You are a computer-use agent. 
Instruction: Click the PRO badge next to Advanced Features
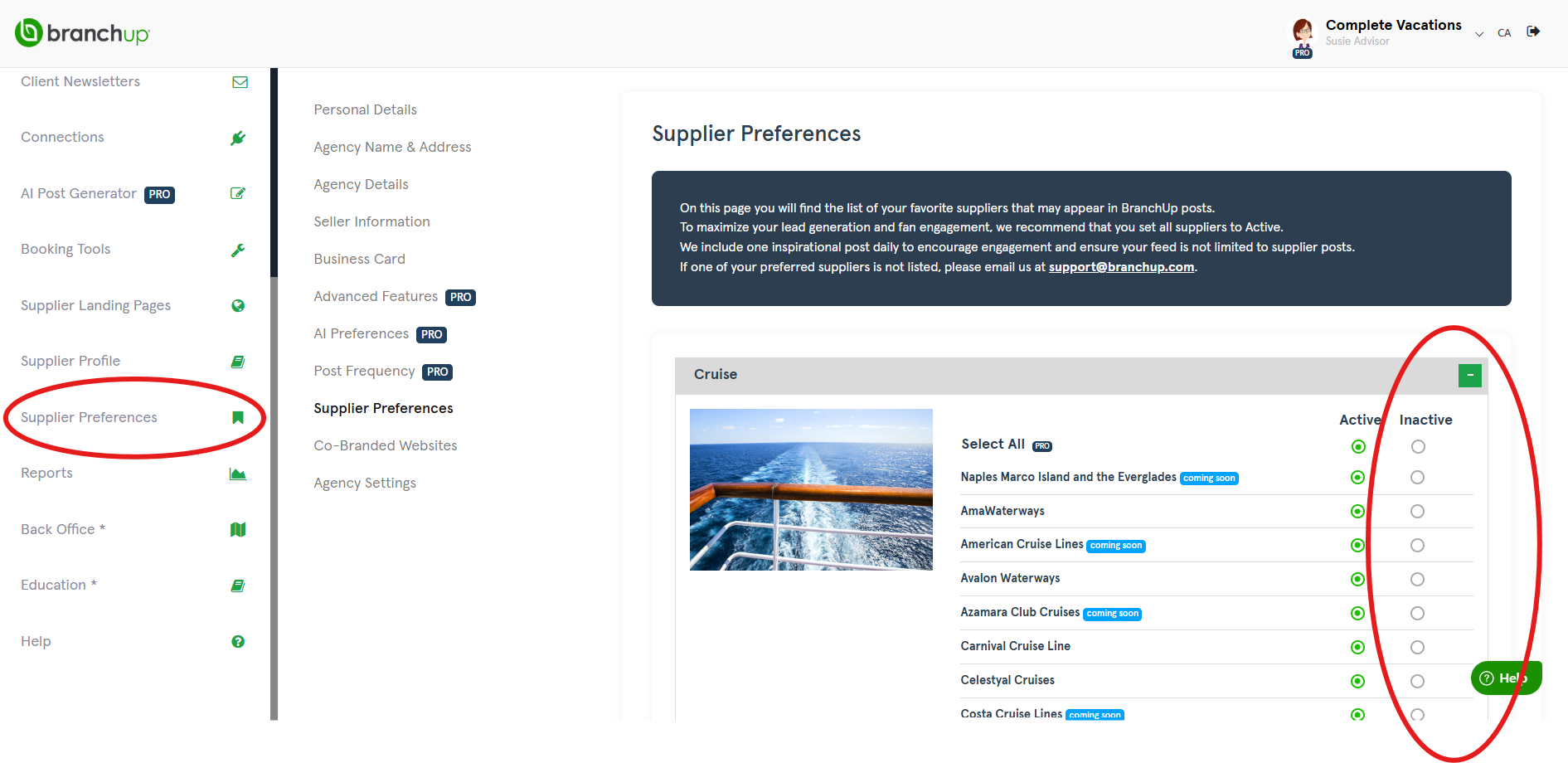coord(460,297)
